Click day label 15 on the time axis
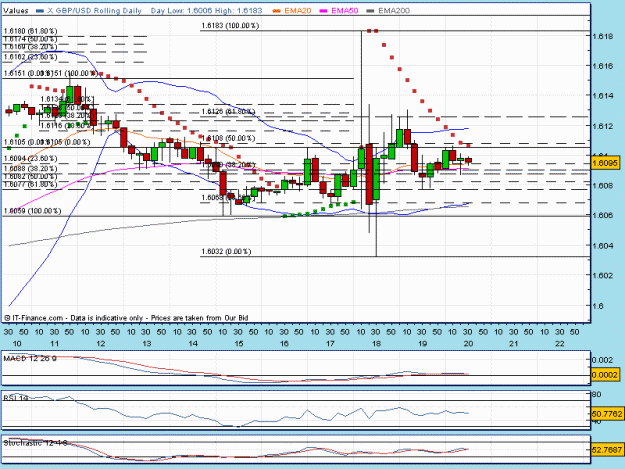This screenshot has height=469, width=625. [x=238, y=343]
